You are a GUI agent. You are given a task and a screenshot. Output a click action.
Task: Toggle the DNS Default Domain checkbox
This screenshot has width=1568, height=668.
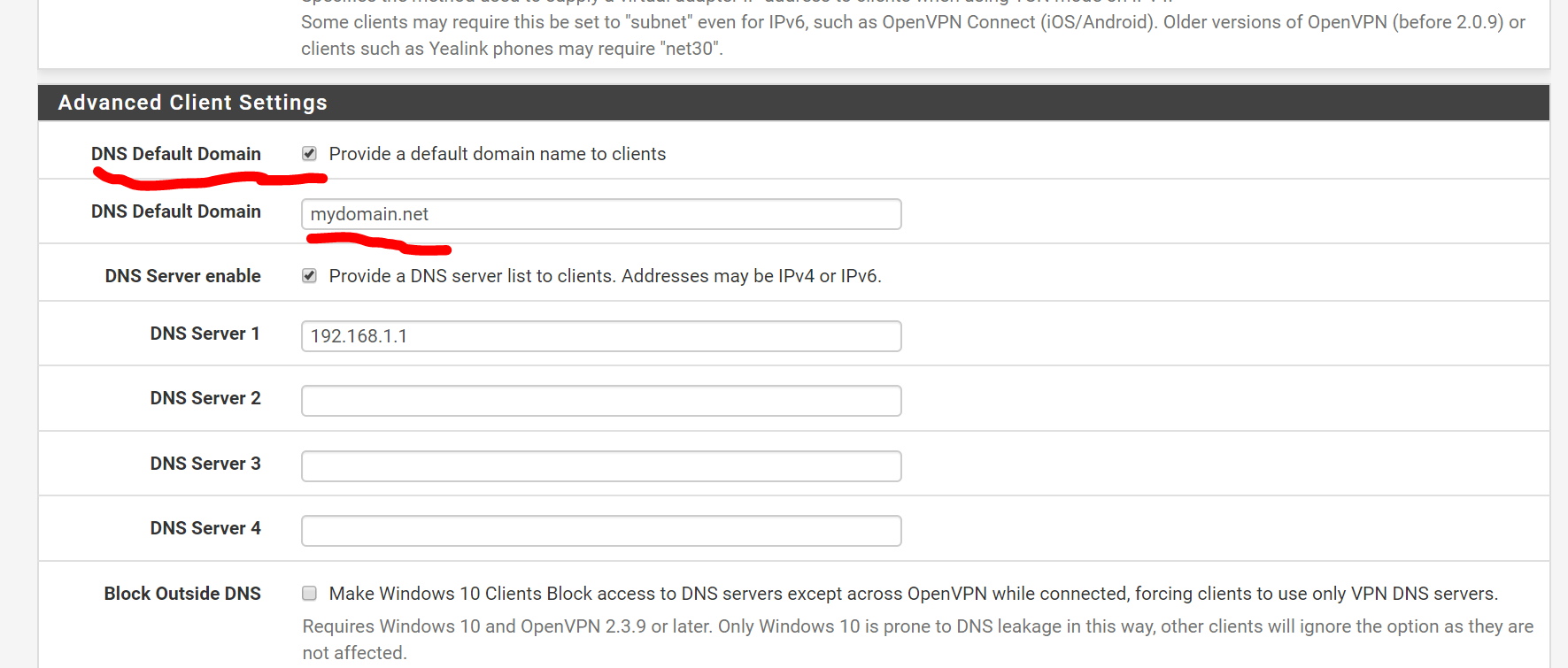click(x=309, y=154)
